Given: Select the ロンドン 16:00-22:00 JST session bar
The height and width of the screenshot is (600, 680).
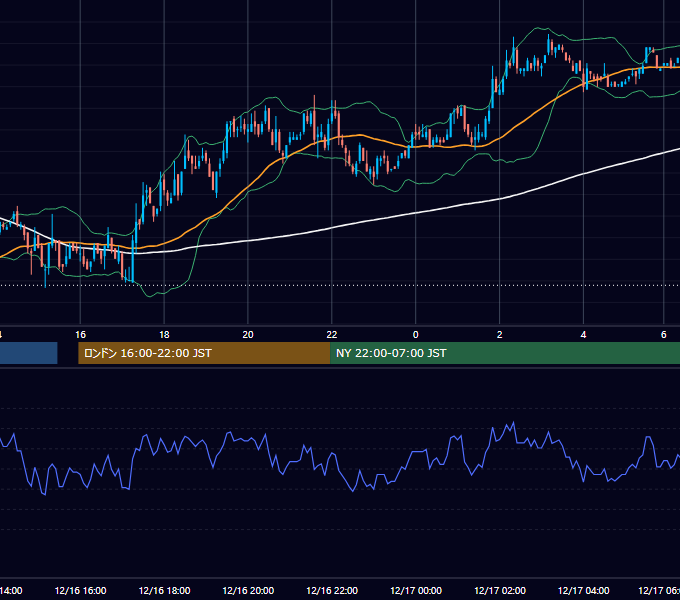Looking at the screenshot, I should click(204, 353).
